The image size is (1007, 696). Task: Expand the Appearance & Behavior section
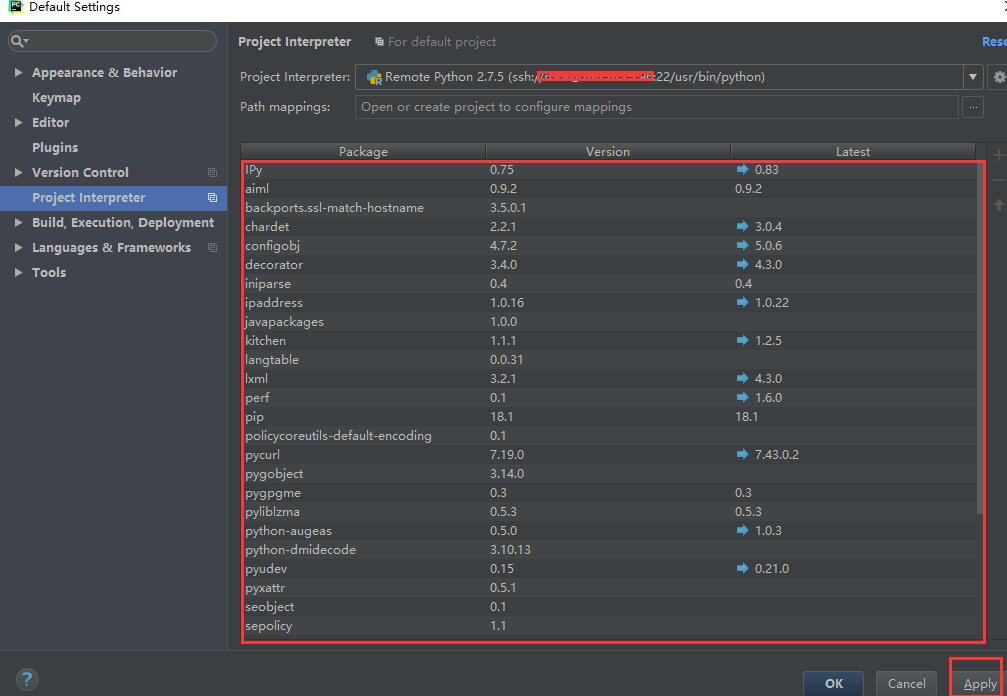[x=18, y=73]
